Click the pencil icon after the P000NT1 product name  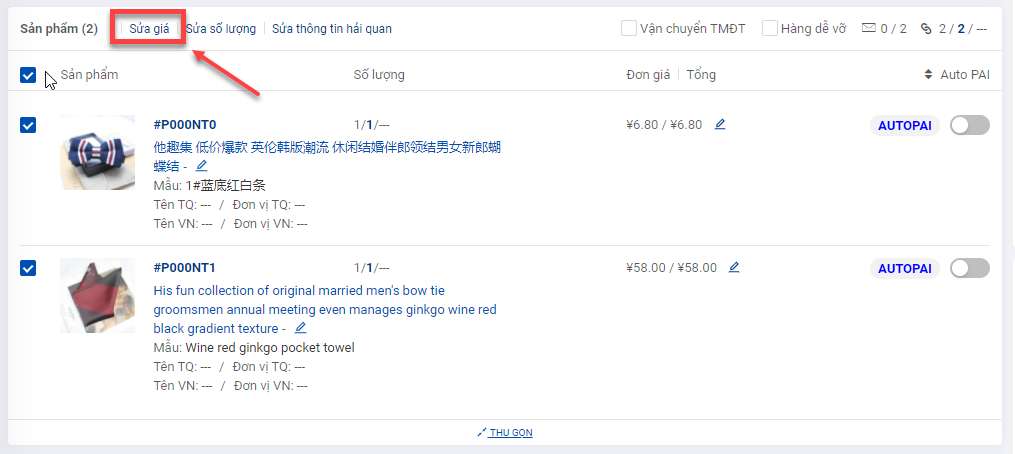coord(300,328)
